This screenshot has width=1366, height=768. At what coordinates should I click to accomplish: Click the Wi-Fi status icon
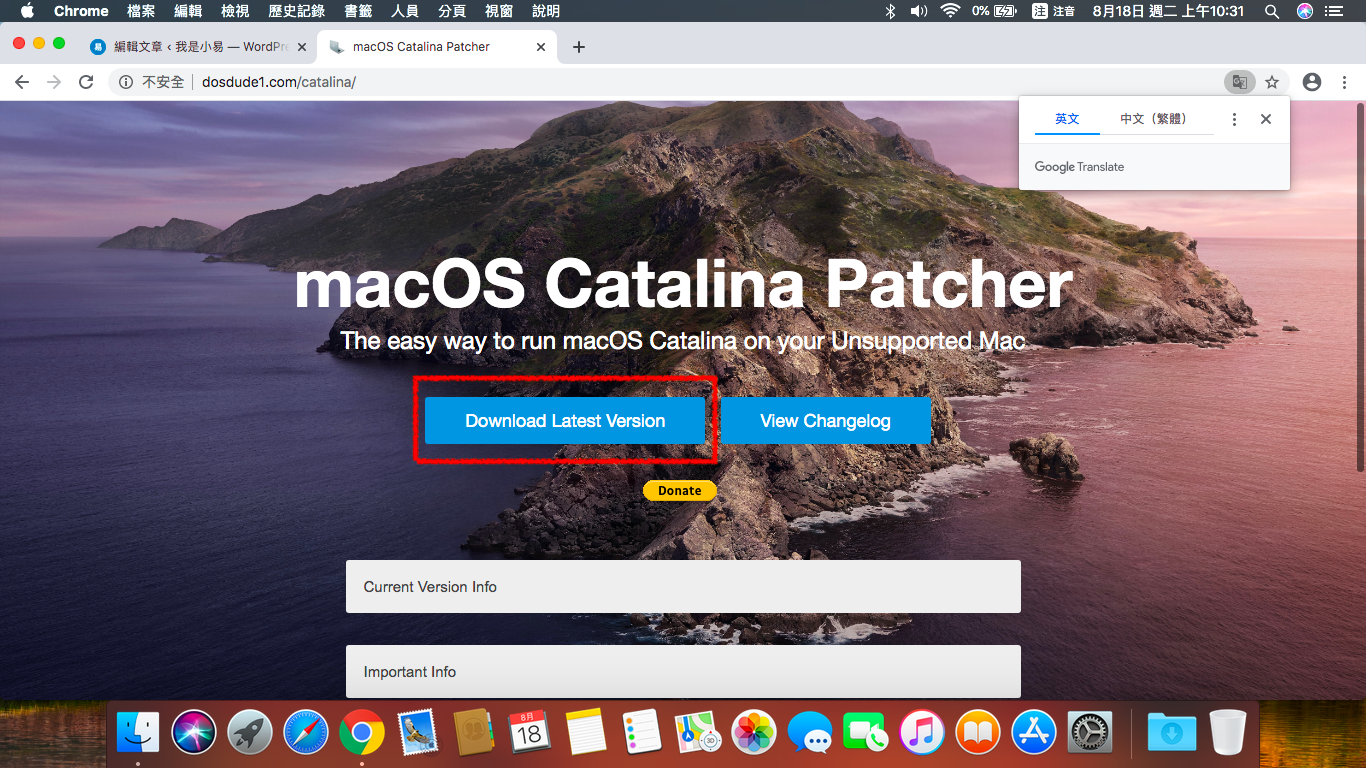point(950,11)
